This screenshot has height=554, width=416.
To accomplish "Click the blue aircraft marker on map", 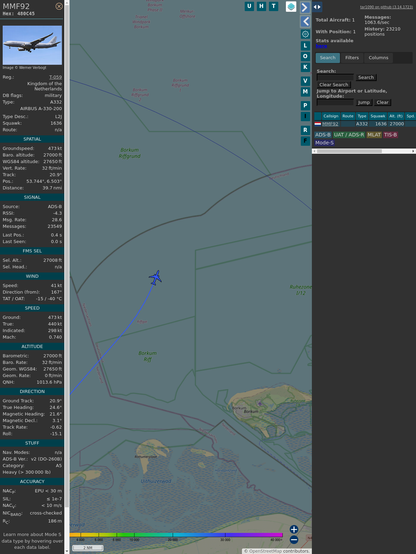I will pyautogui.click(x=155, y=278).
